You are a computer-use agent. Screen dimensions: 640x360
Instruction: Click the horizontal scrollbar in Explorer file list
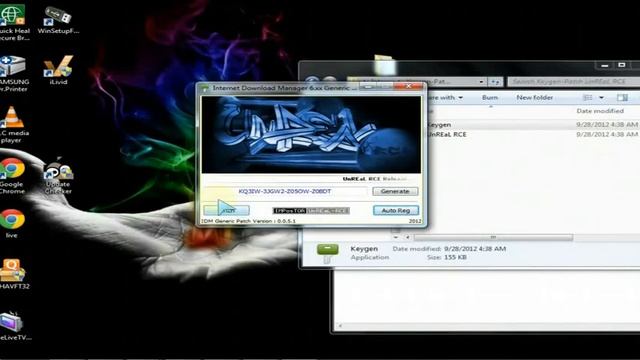(493, 237)
